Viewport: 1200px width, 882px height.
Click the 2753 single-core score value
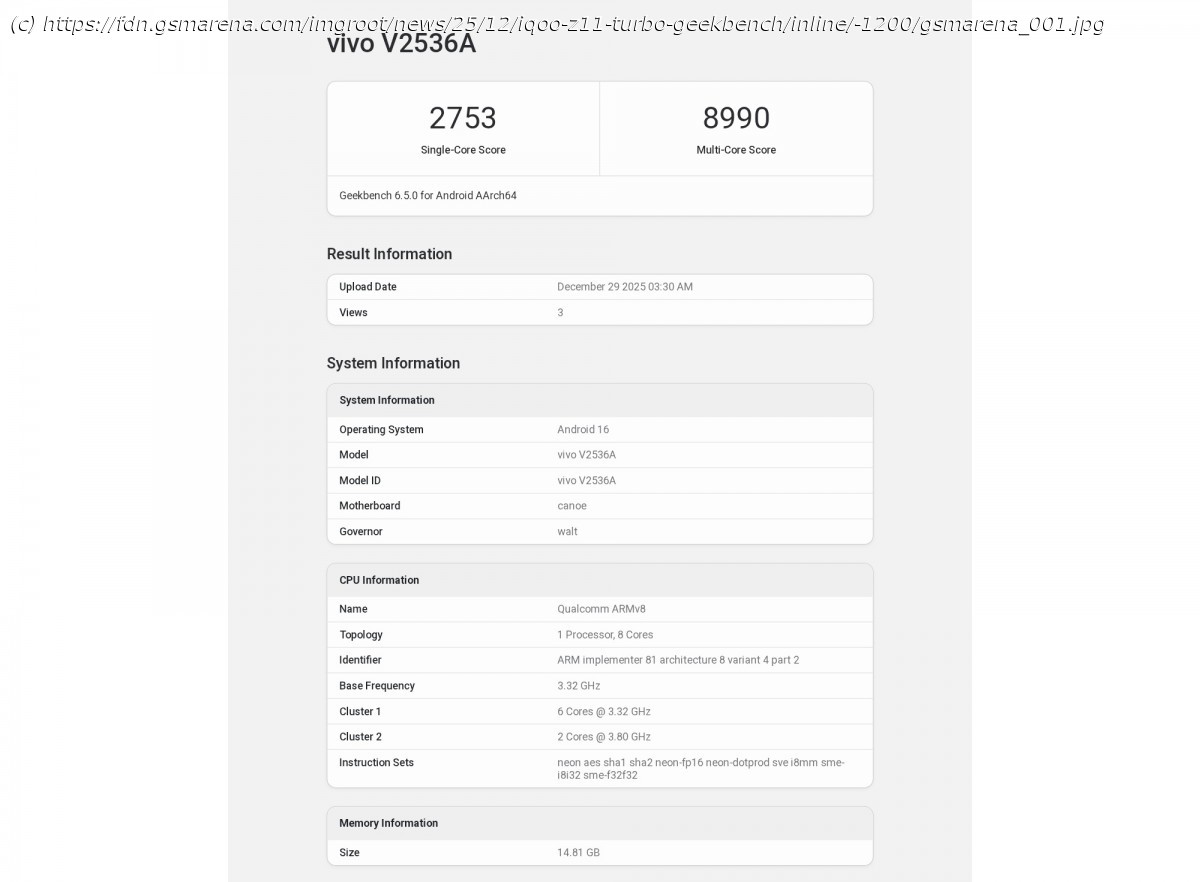(462, 118)
